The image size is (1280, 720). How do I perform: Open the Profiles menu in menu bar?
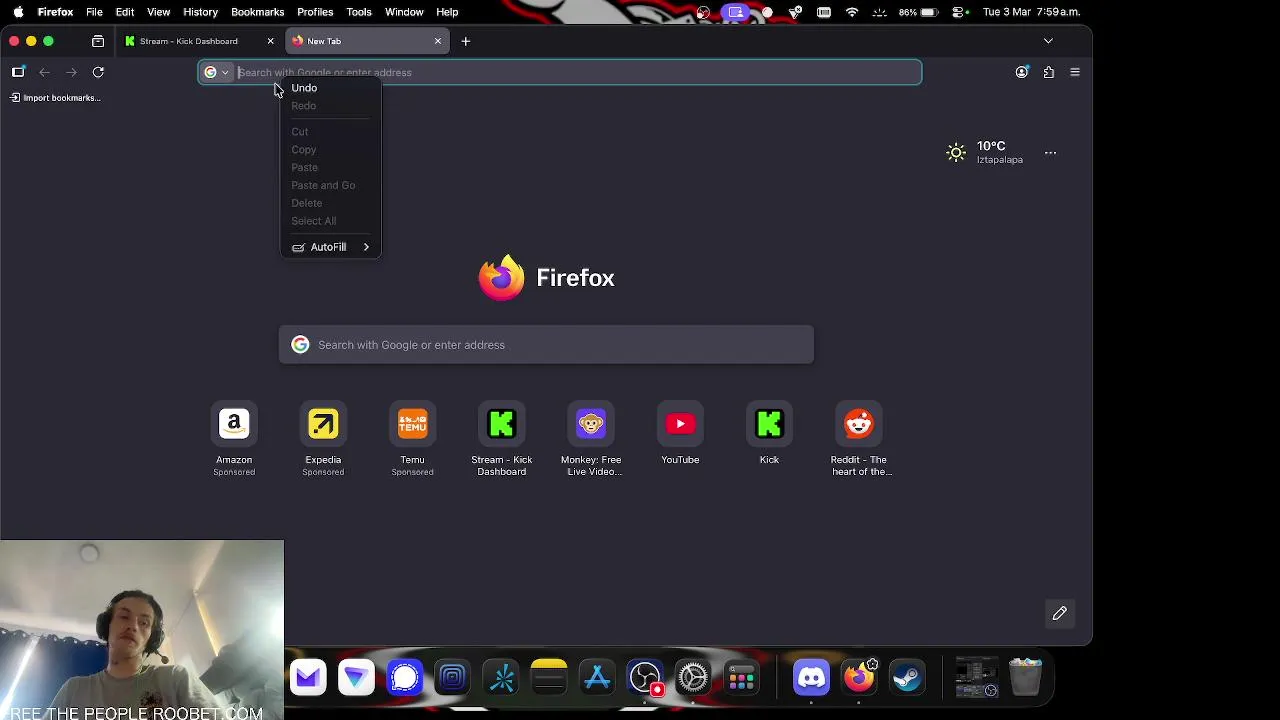coord(315,12)
